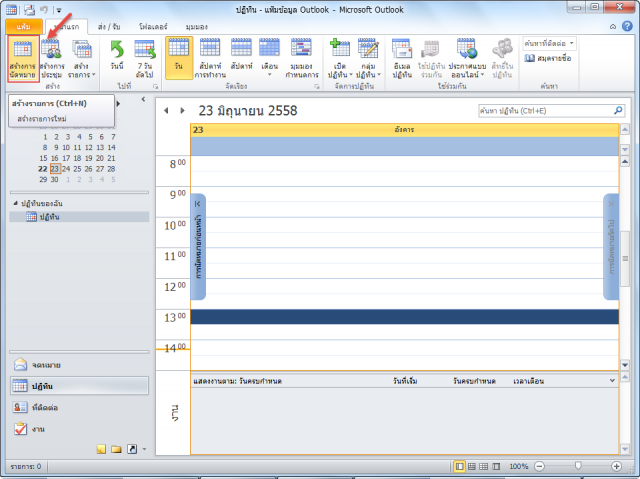The width and height of the screenshot is (640, 479).
Task: Switch to Work Week view
Action: [210, 58]
